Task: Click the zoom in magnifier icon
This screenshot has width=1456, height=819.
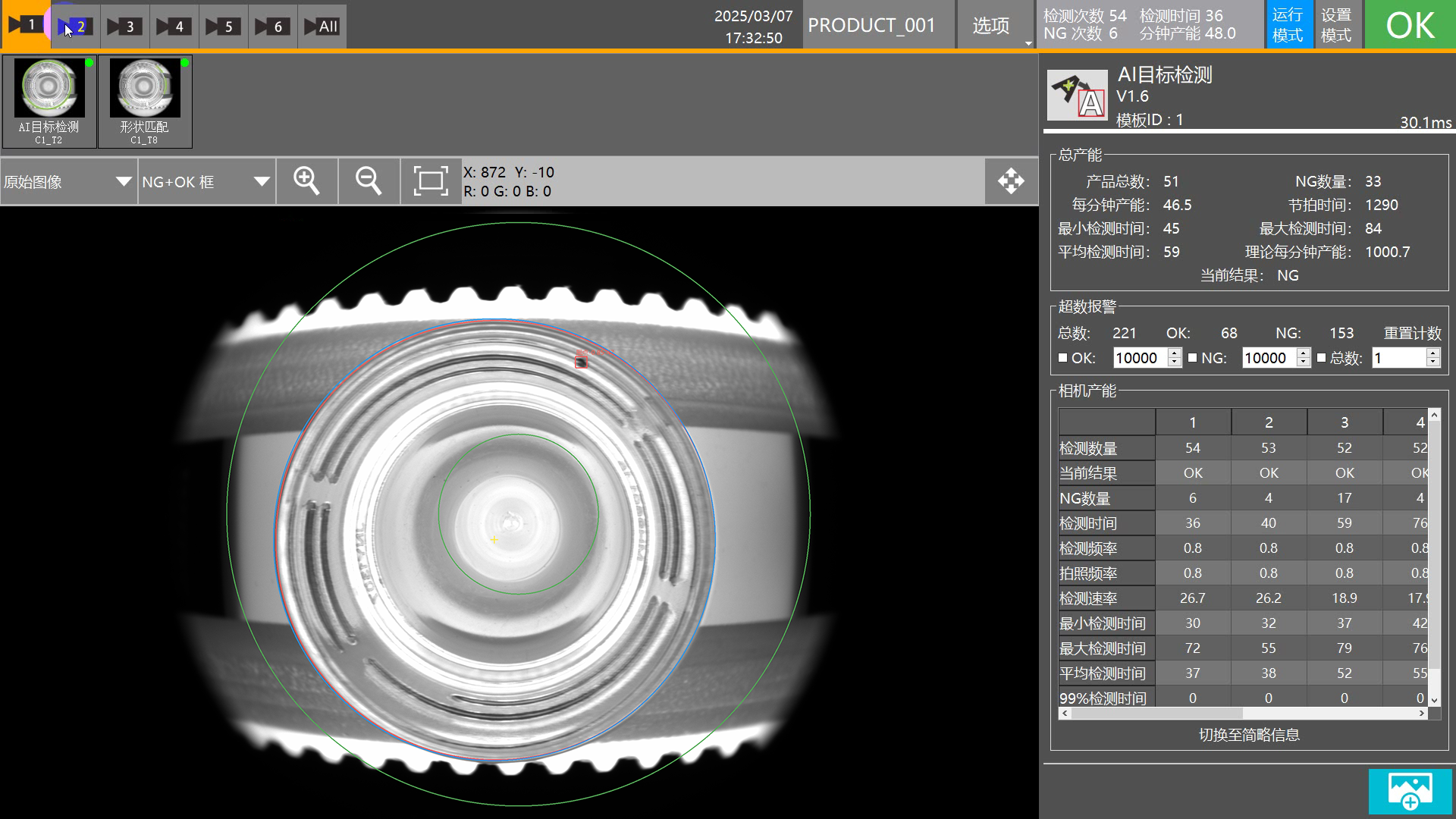Action: (306, 181)
